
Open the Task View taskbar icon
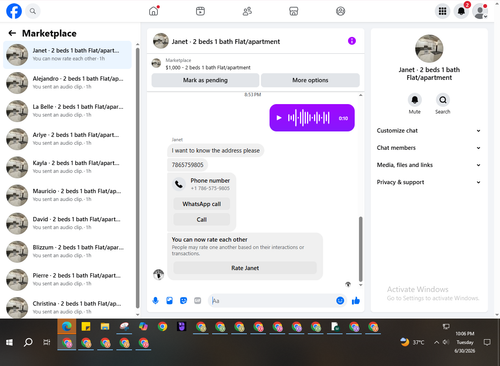pyautogui.click(x=47, y=342)
